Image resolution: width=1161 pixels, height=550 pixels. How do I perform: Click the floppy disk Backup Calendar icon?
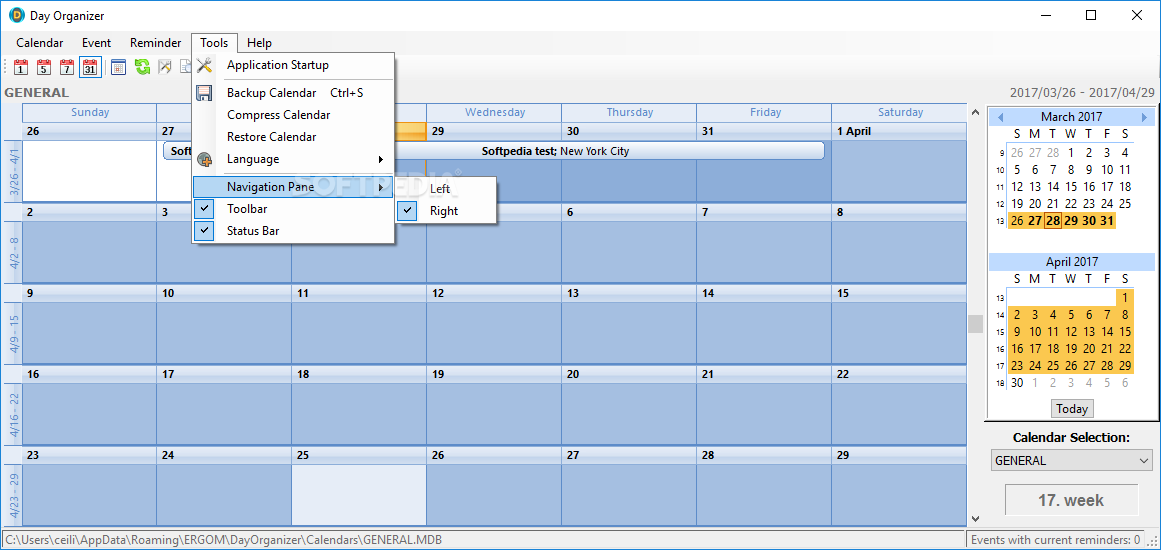click(x=204, y=93)
